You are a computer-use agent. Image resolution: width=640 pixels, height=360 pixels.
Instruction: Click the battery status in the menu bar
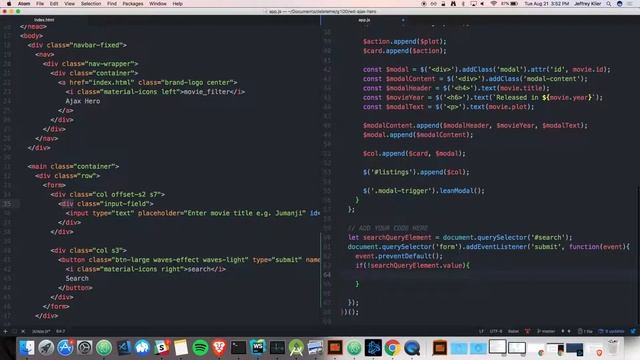510,4
